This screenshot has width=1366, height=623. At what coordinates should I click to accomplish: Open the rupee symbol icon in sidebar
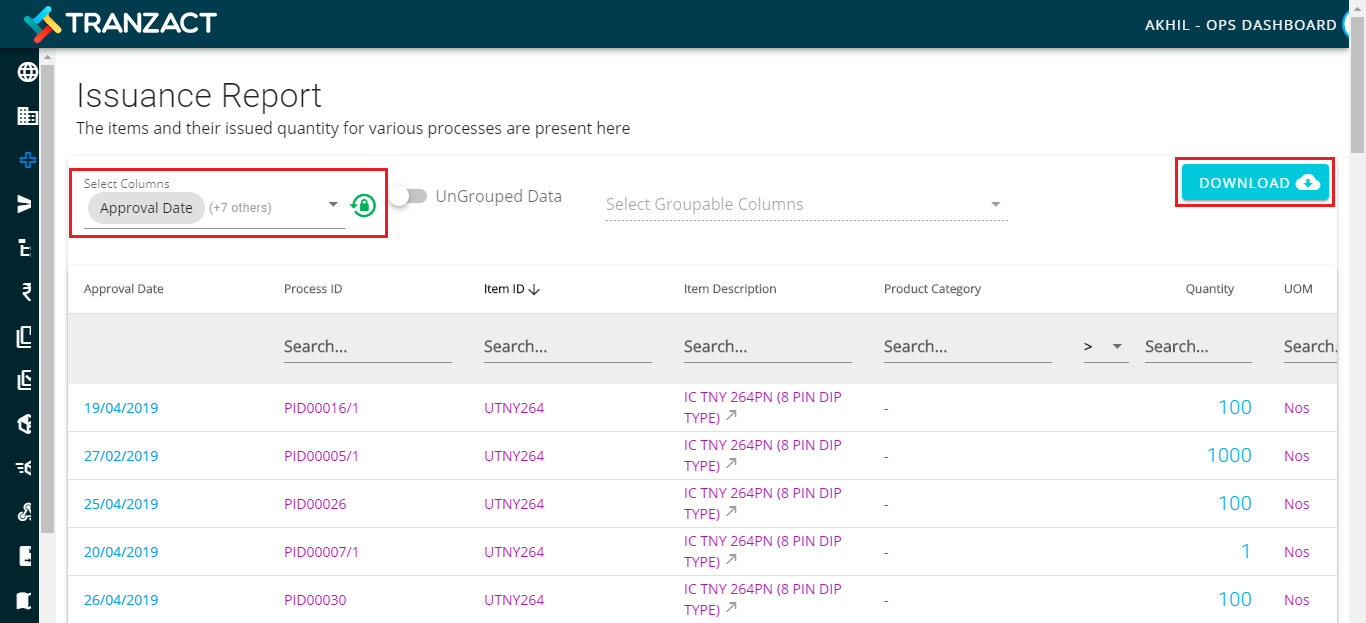coord(26,292)
